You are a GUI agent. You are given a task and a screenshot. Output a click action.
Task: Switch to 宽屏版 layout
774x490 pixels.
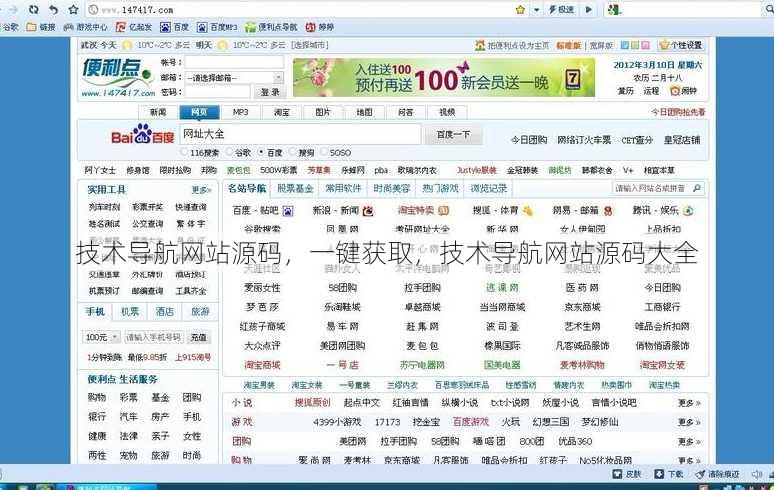(601, 45)
